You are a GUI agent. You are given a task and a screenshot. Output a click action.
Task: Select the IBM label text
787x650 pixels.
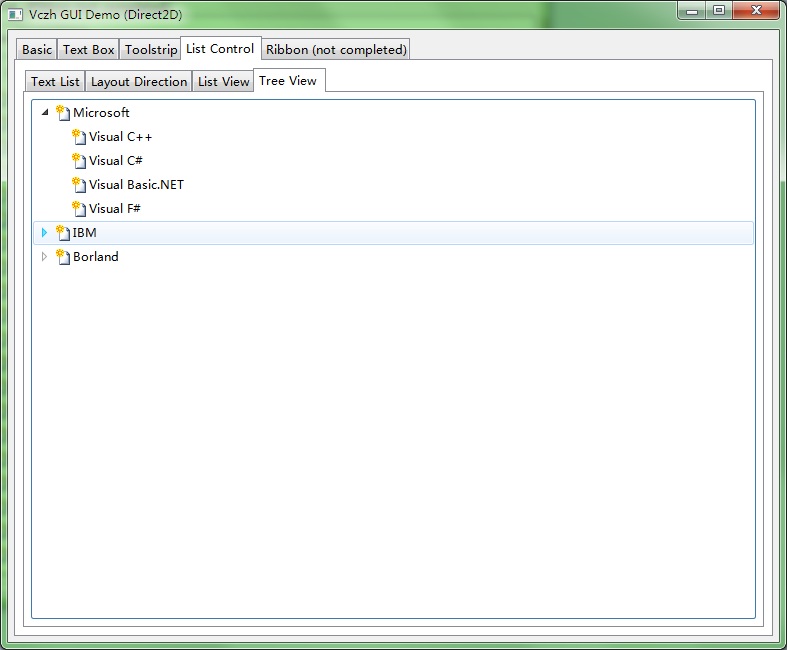pyautogui.click(x=84, y=232)
